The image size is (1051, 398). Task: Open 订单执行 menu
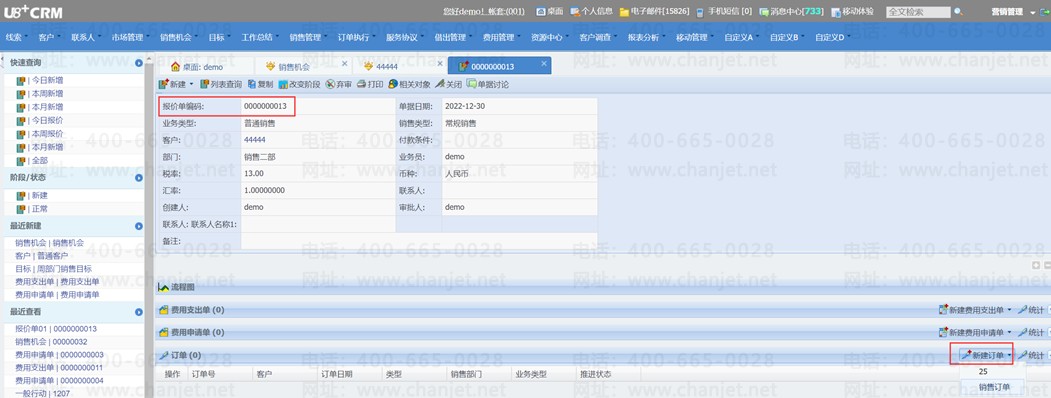[x=356, y=38]
